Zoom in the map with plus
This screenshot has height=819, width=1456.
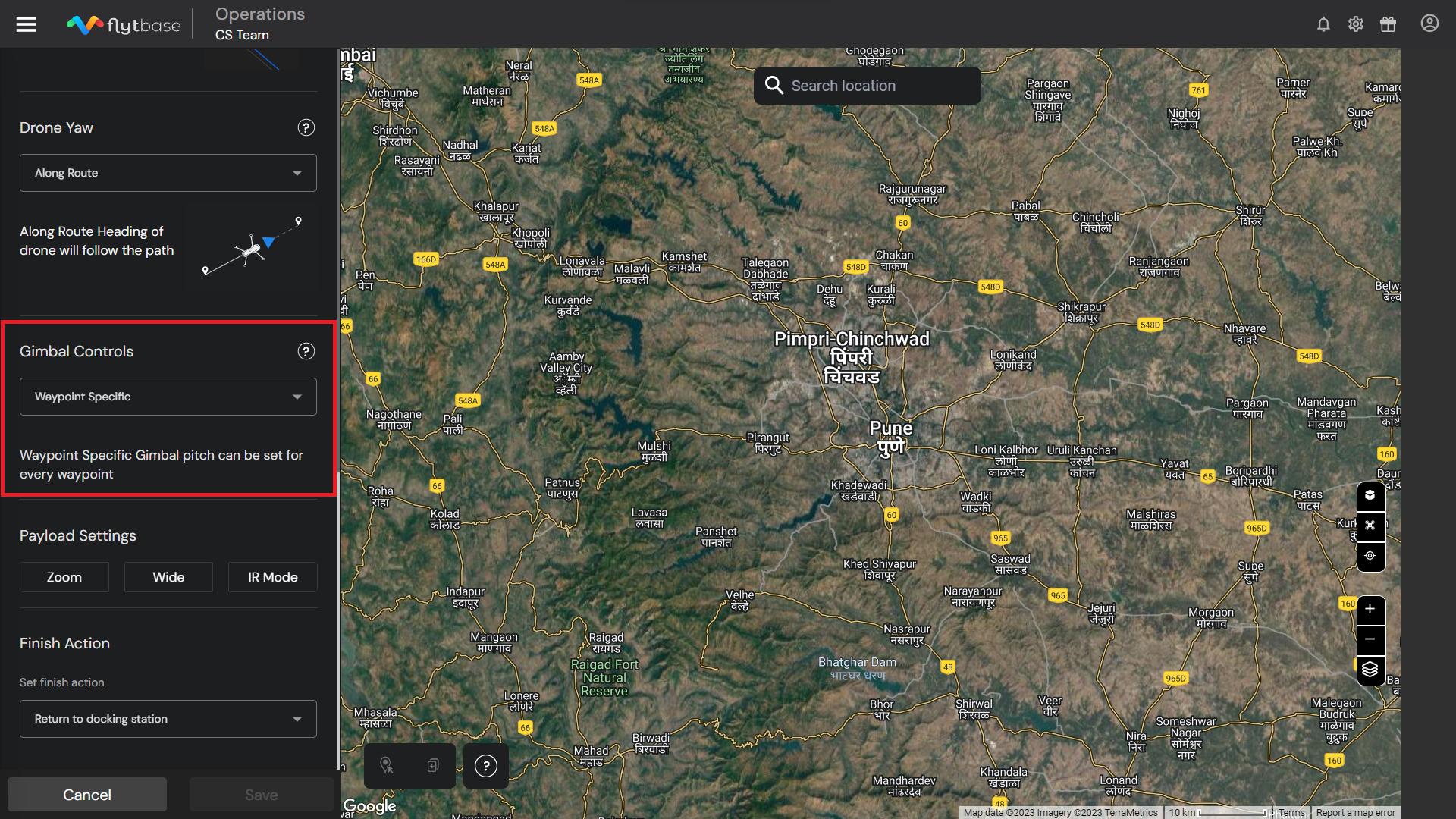click(1370, 610)
